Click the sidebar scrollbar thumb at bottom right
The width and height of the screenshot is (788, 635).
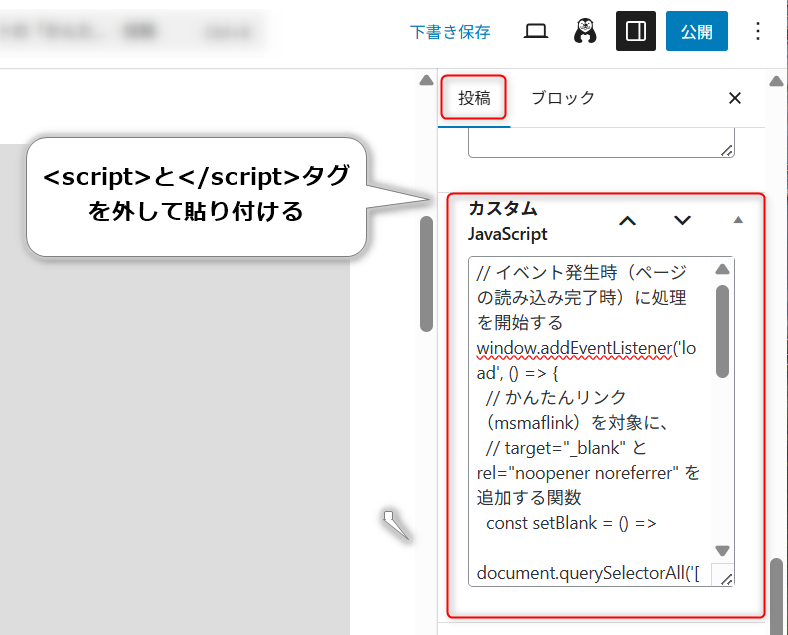pyautogui.click(x=776, y=596)
